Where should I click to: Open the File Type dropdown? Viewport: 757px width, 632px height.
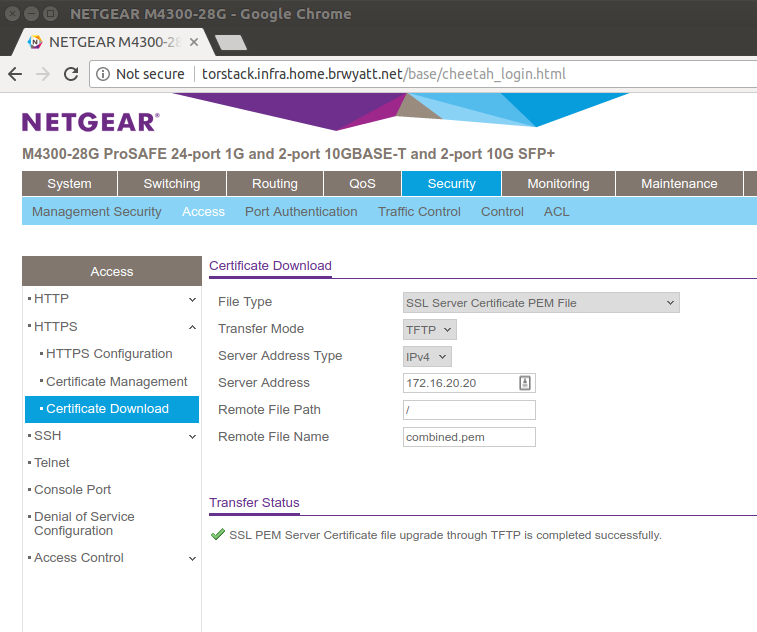point(541,303)
